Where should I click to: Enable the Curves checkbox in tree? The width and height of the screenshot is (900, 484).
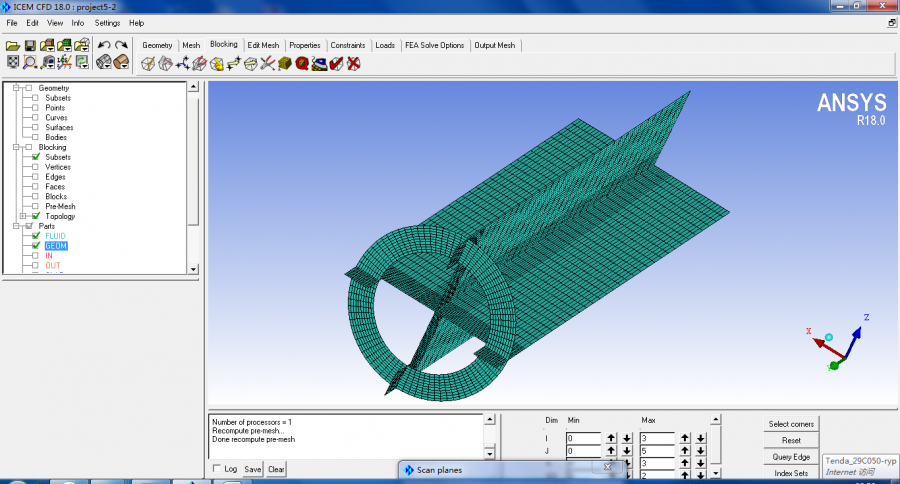tap(36, 117)
